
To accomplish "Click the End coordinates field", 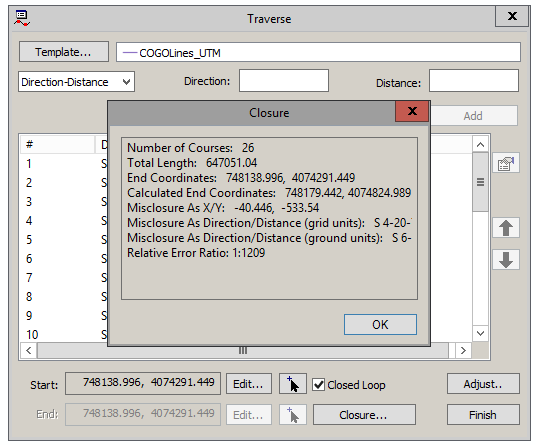I will coord(143,414).
